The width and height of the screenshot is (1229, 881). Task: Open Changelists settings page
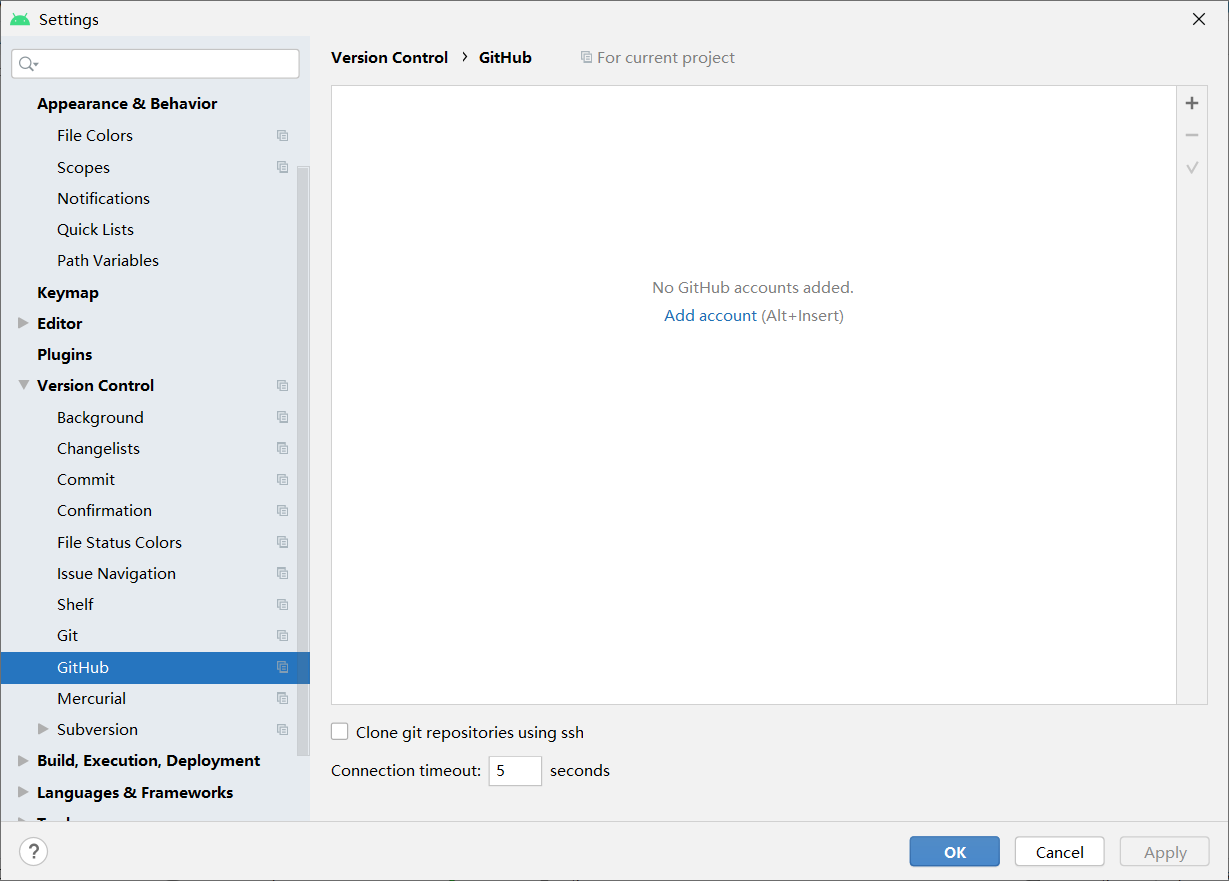98,448
